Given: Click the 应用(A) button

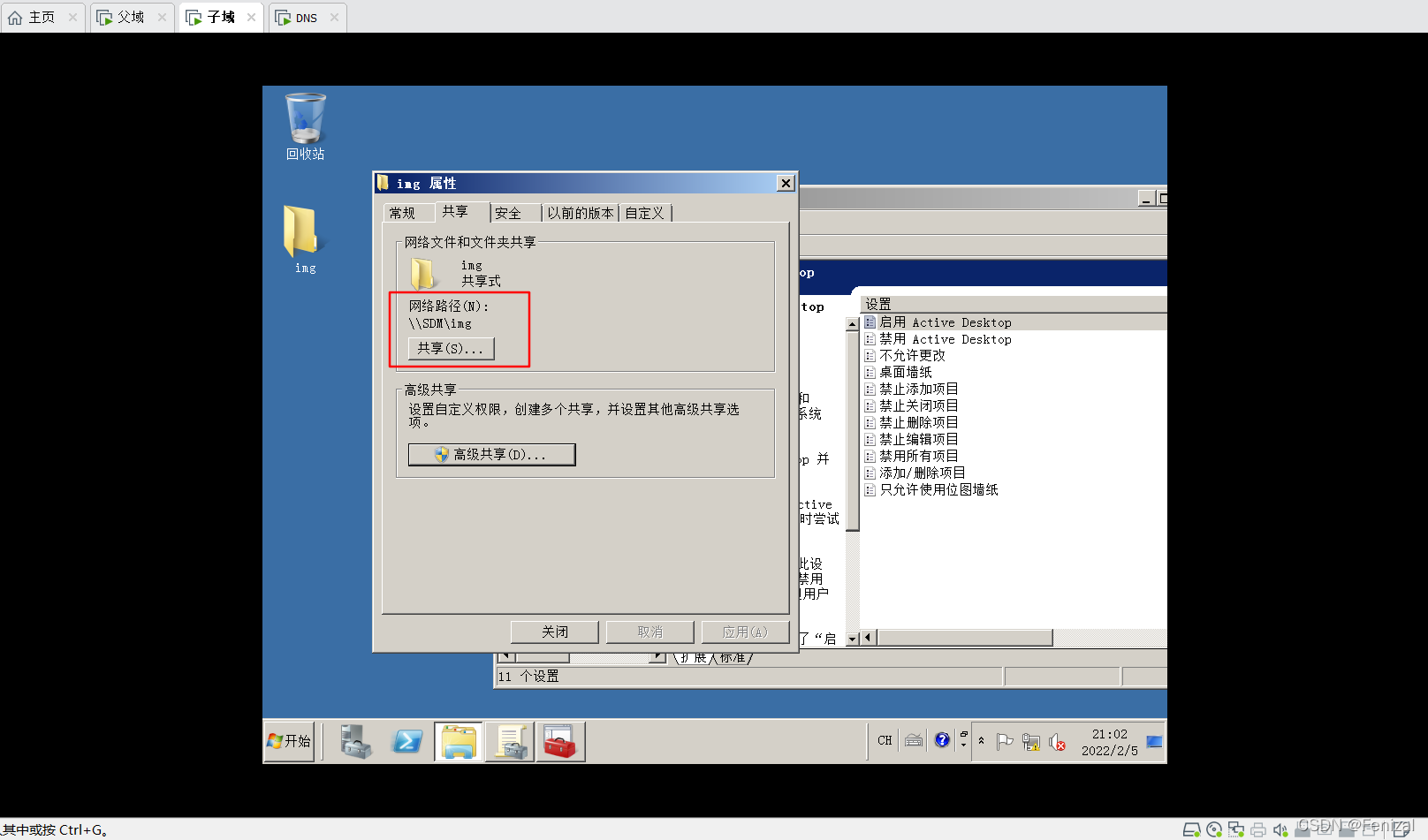Looking at the screenshot, I should [x=745, y=632].
